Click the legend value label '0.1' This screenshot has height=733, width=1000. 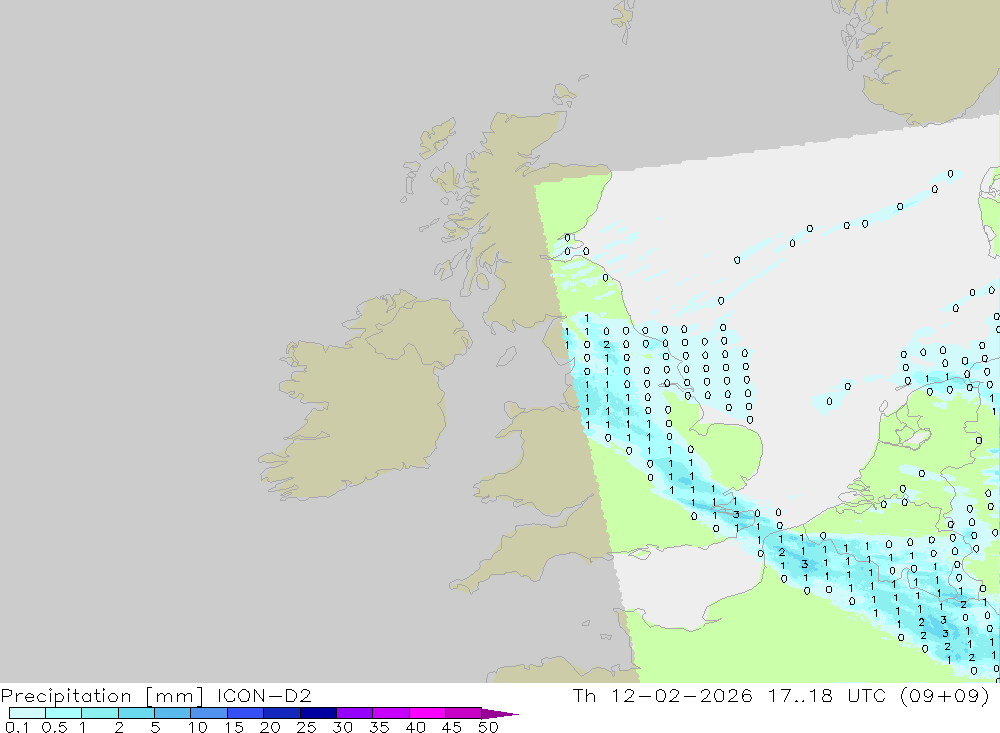[16, 727]
